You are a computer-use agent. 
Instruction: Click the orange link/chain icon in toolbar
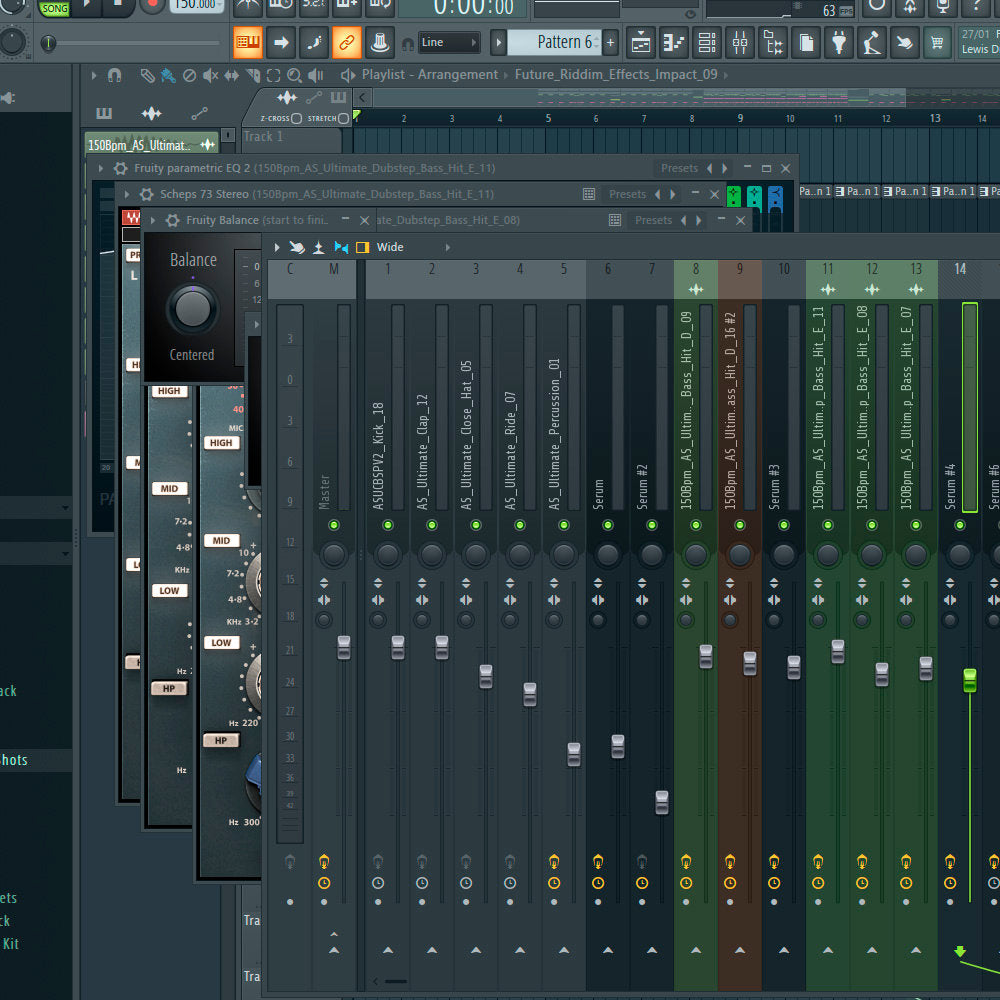click(346, 43)
